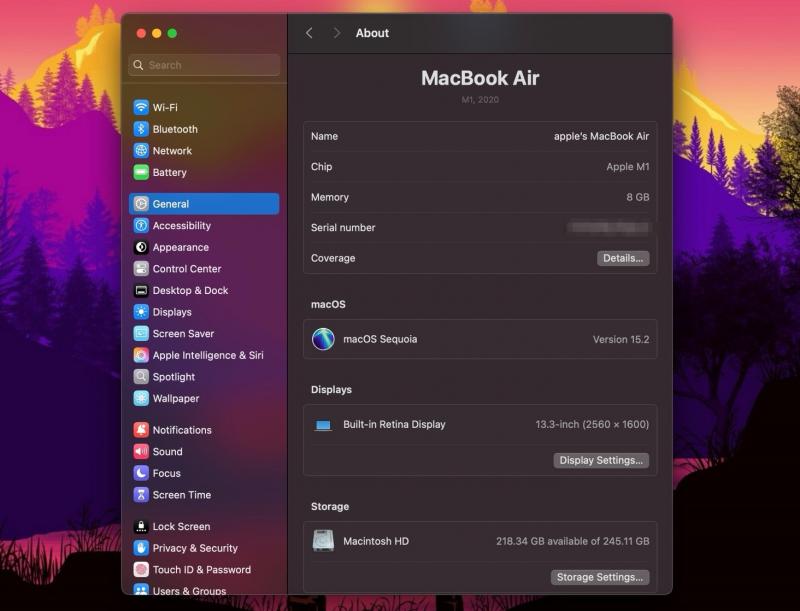Click the Screen Time hourglass icon

(x=141, y=495)
